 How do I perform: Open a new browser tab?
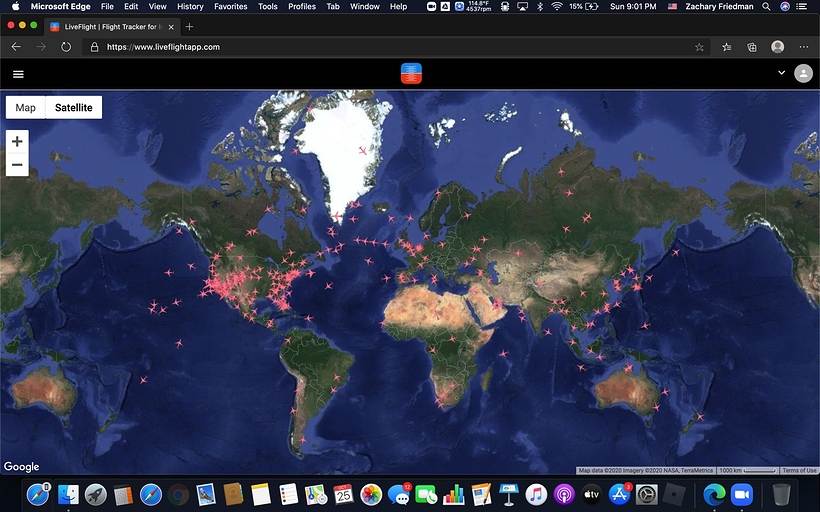pos(189,26)
